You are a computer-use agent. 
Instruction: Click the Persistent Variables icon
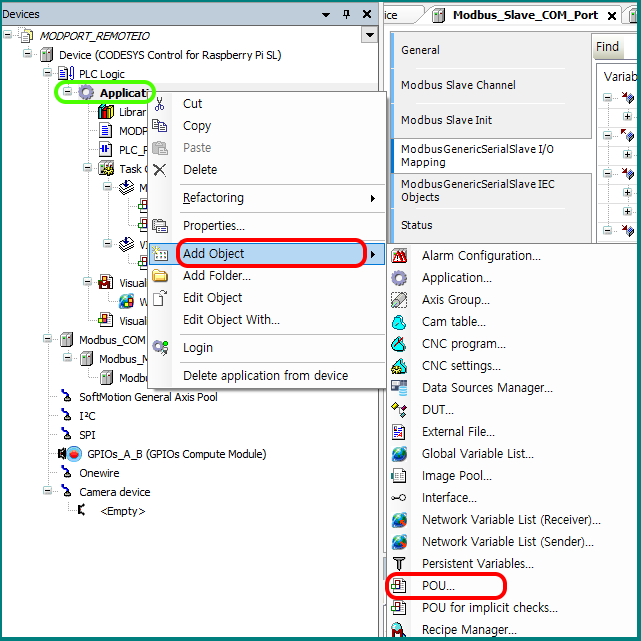(x=400, y=564)
